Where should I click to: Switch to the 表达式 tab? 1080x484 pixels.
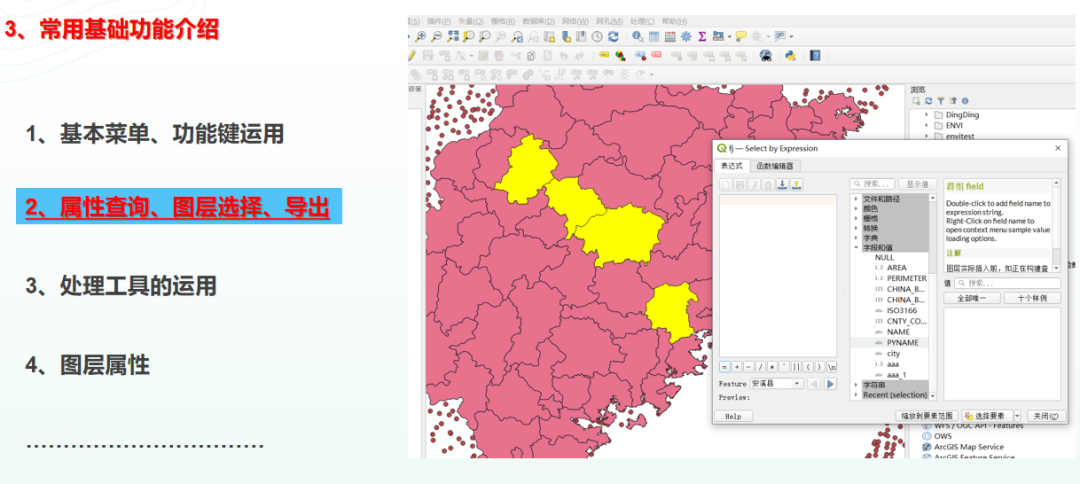coord(732,166)
